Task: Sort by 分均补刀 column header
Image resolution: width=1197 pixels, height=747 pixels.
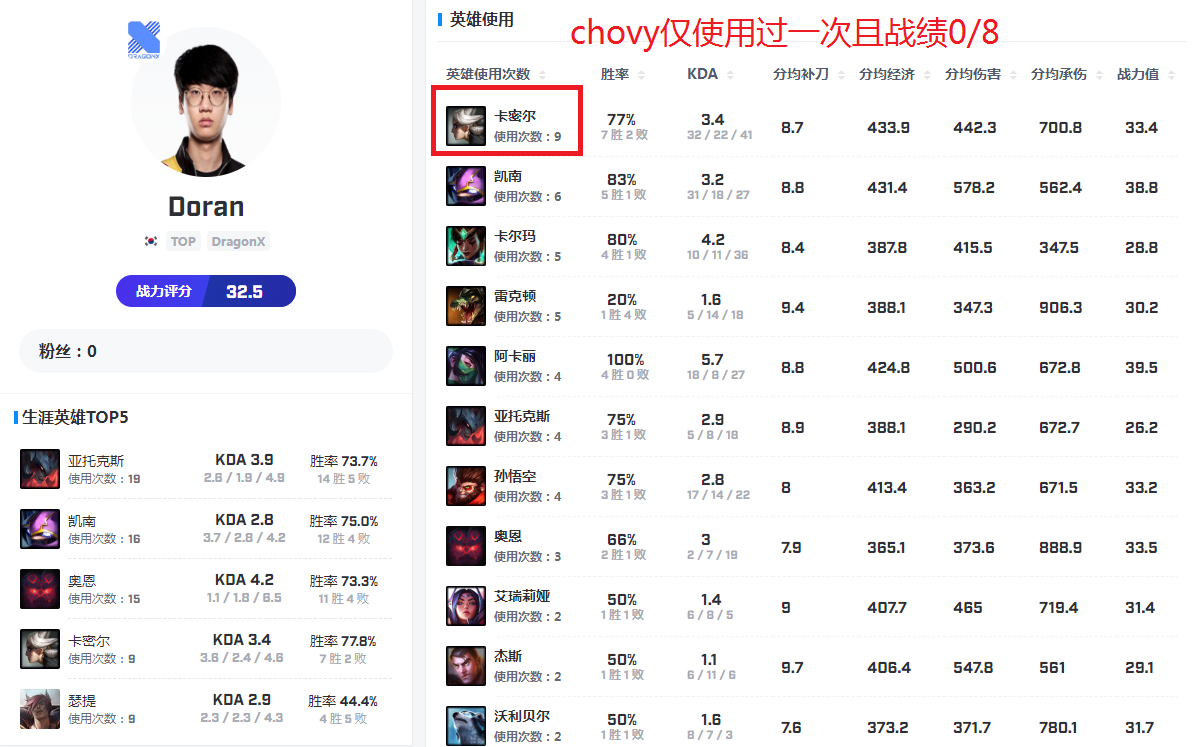Action: click(x=808, y=74)
